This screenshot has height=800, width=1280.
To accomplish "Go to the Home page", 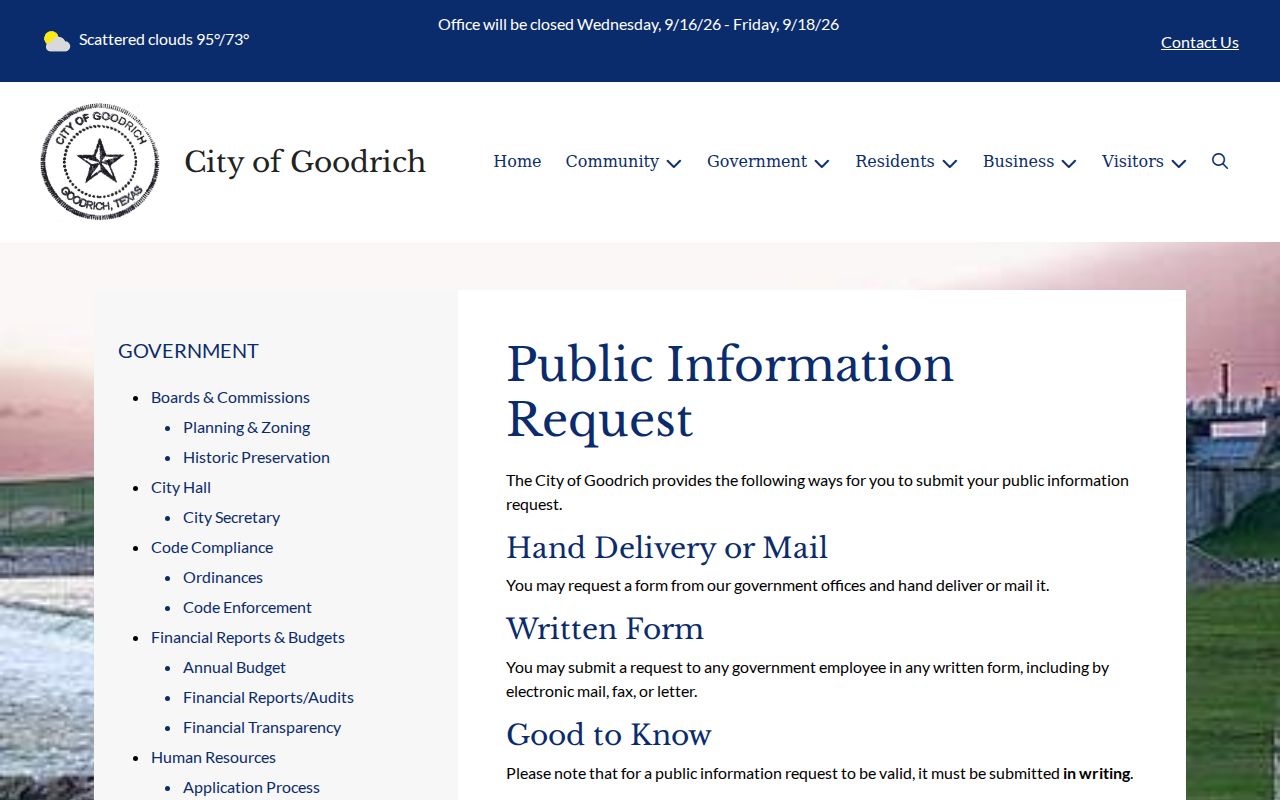I will point(517,161).
